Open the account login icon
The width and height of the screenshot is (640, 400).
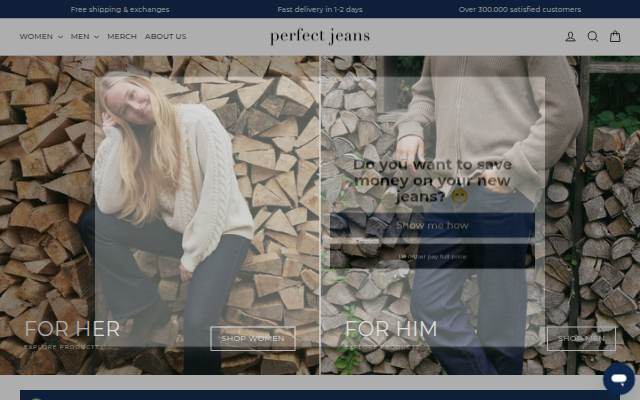pos(570,37)
